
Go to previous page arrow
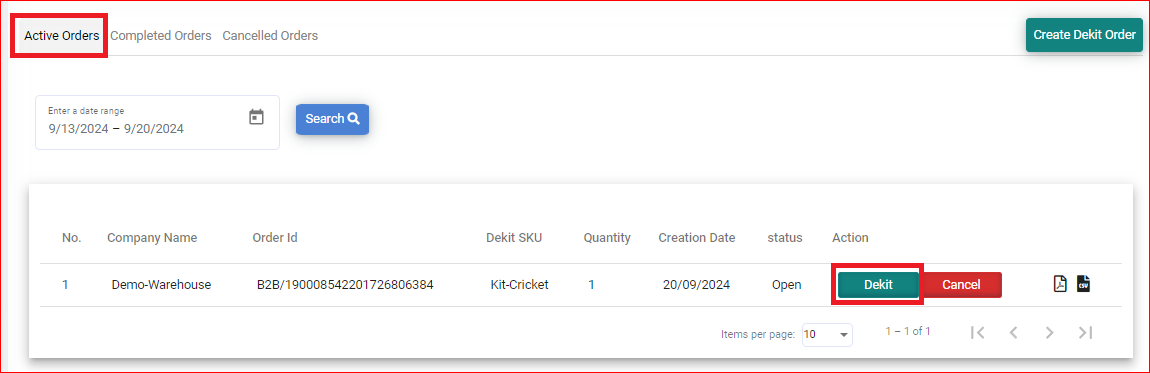pos(1014,333)
